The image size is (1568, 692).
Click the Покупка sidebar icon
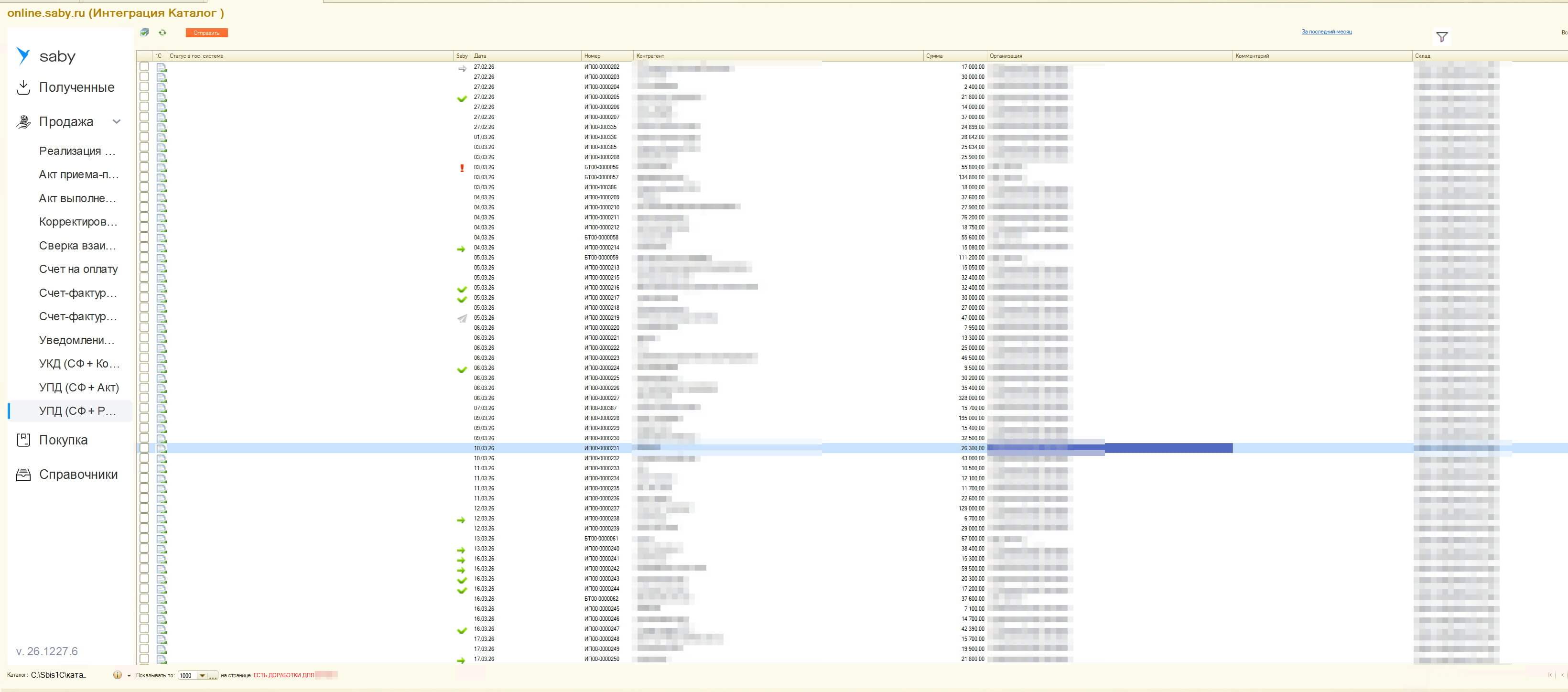(x=23, y=440)
